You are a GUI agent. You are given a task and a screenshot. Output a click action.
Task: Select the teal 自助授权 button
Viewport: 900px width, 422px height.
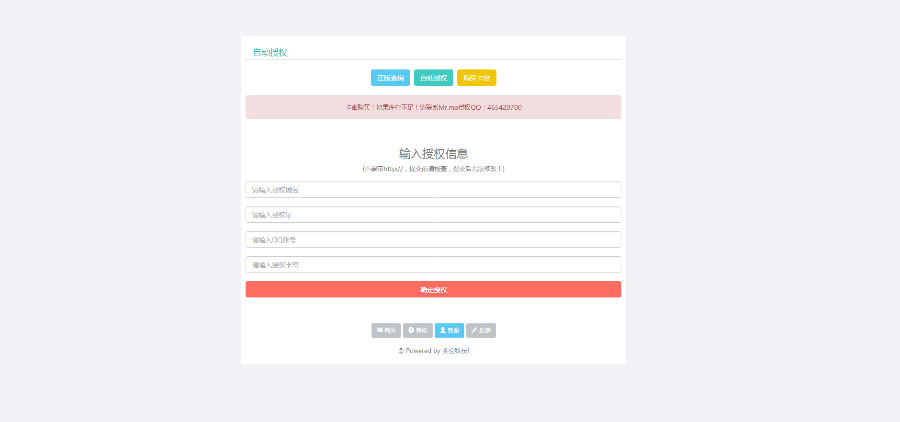click(x=433, y=78)
